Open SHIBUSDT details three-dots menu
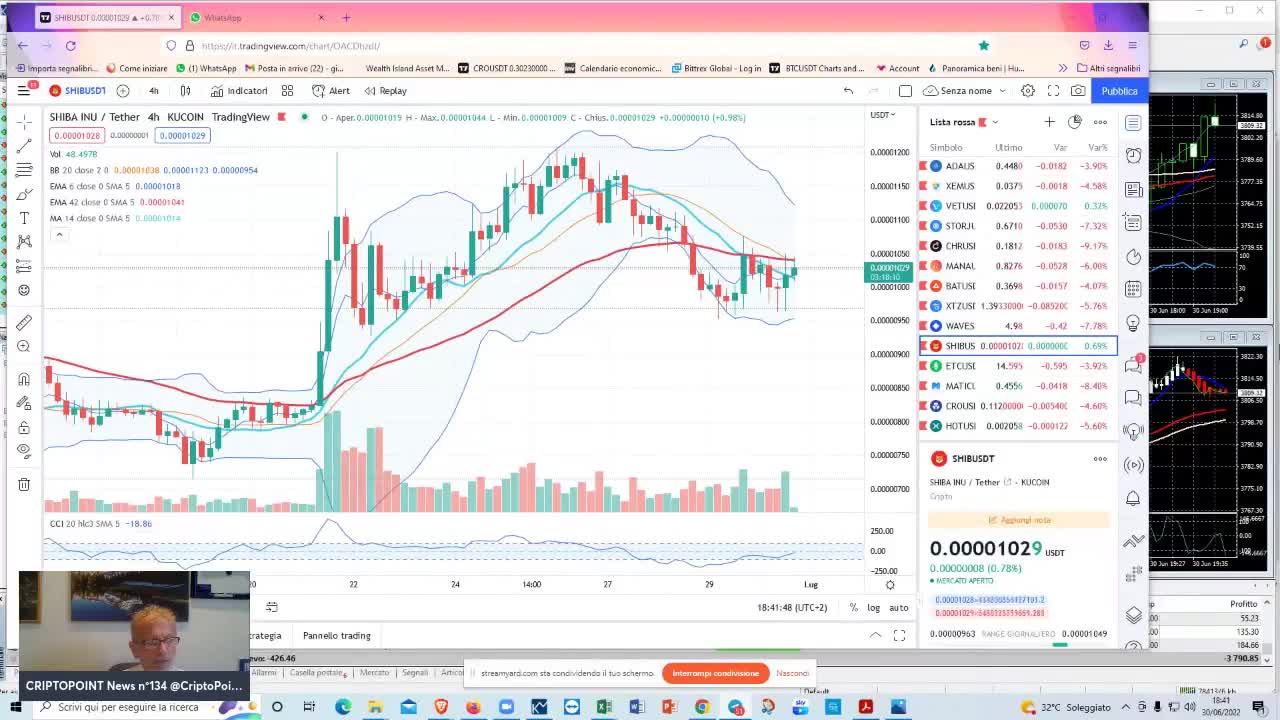 (1100, 459)
